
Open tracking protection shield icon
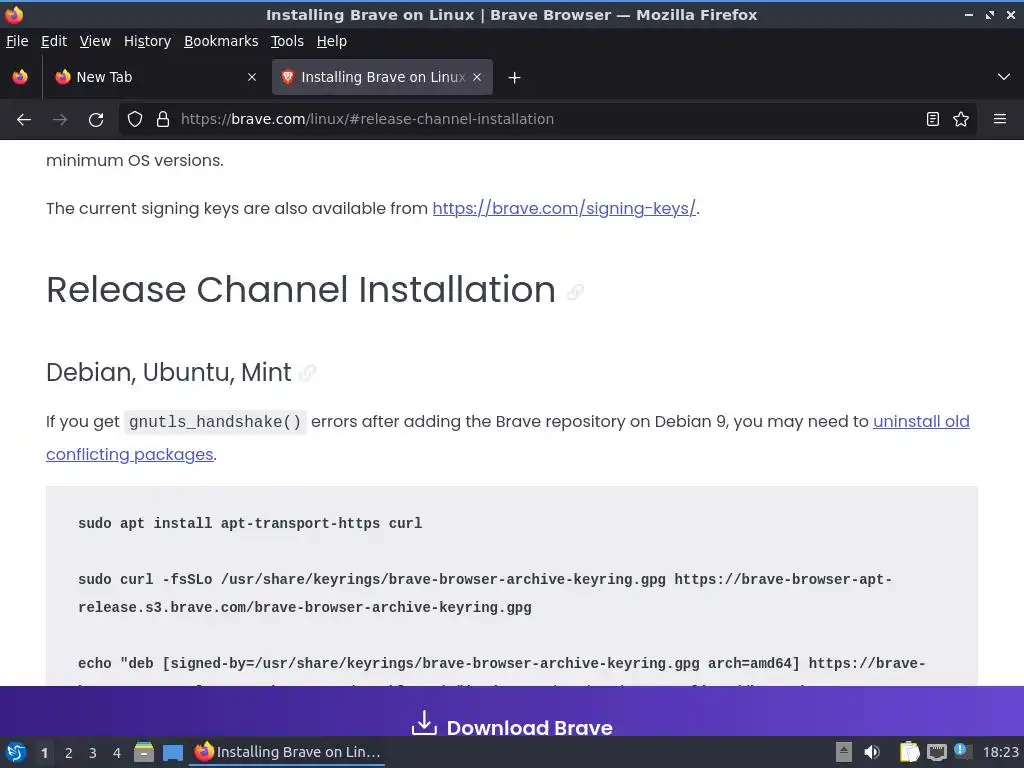135,119
